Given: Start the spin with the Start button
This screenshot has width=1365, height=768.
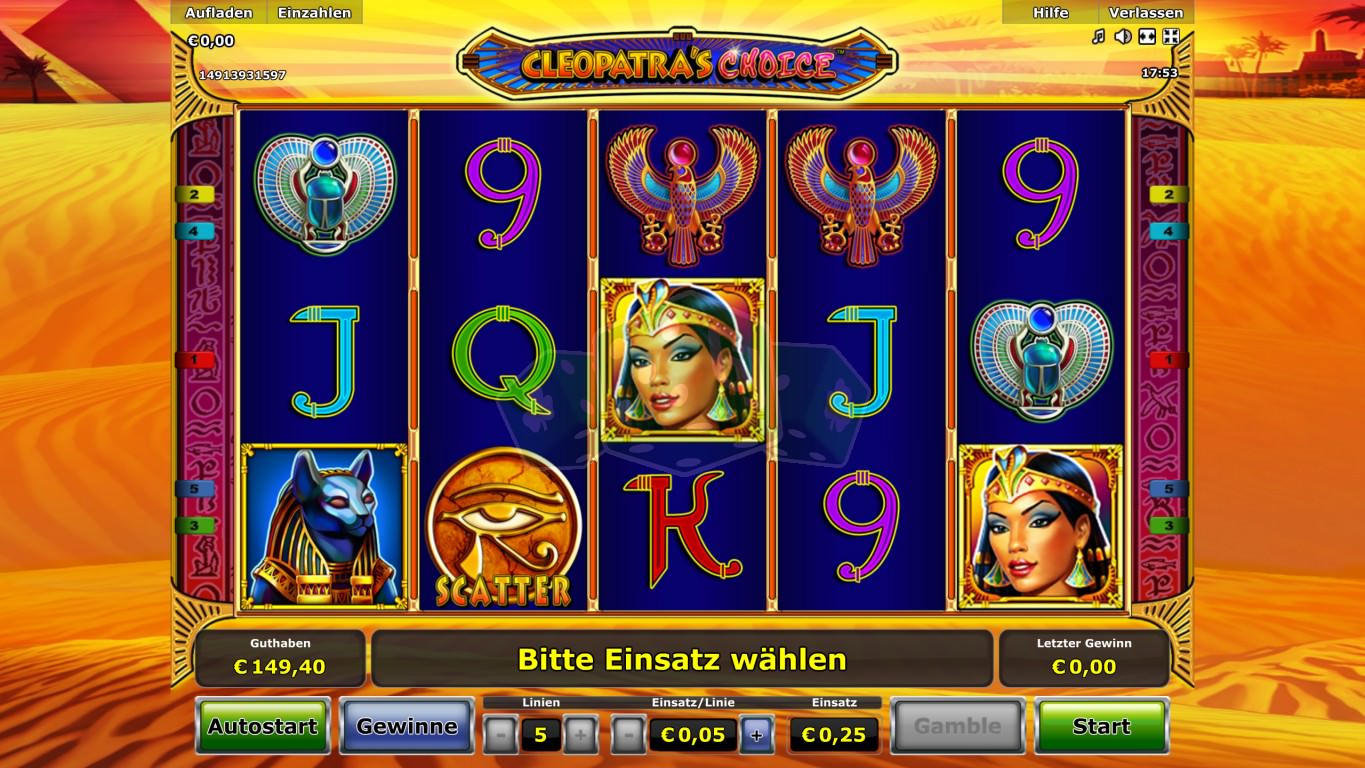Looking at the screenshot, I should point(1101,726).
